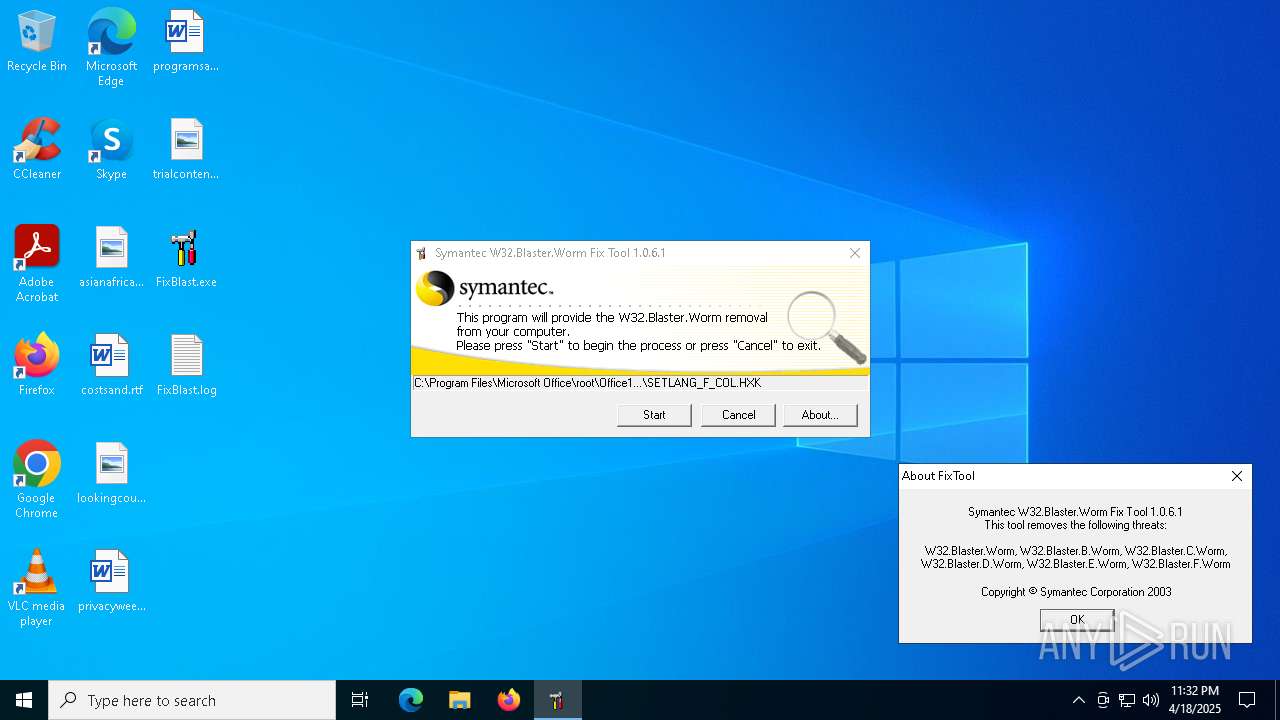Open CCleaner desktop shortcut
The width and height of the screenshot is (1280, 720).
click(37, 149)
